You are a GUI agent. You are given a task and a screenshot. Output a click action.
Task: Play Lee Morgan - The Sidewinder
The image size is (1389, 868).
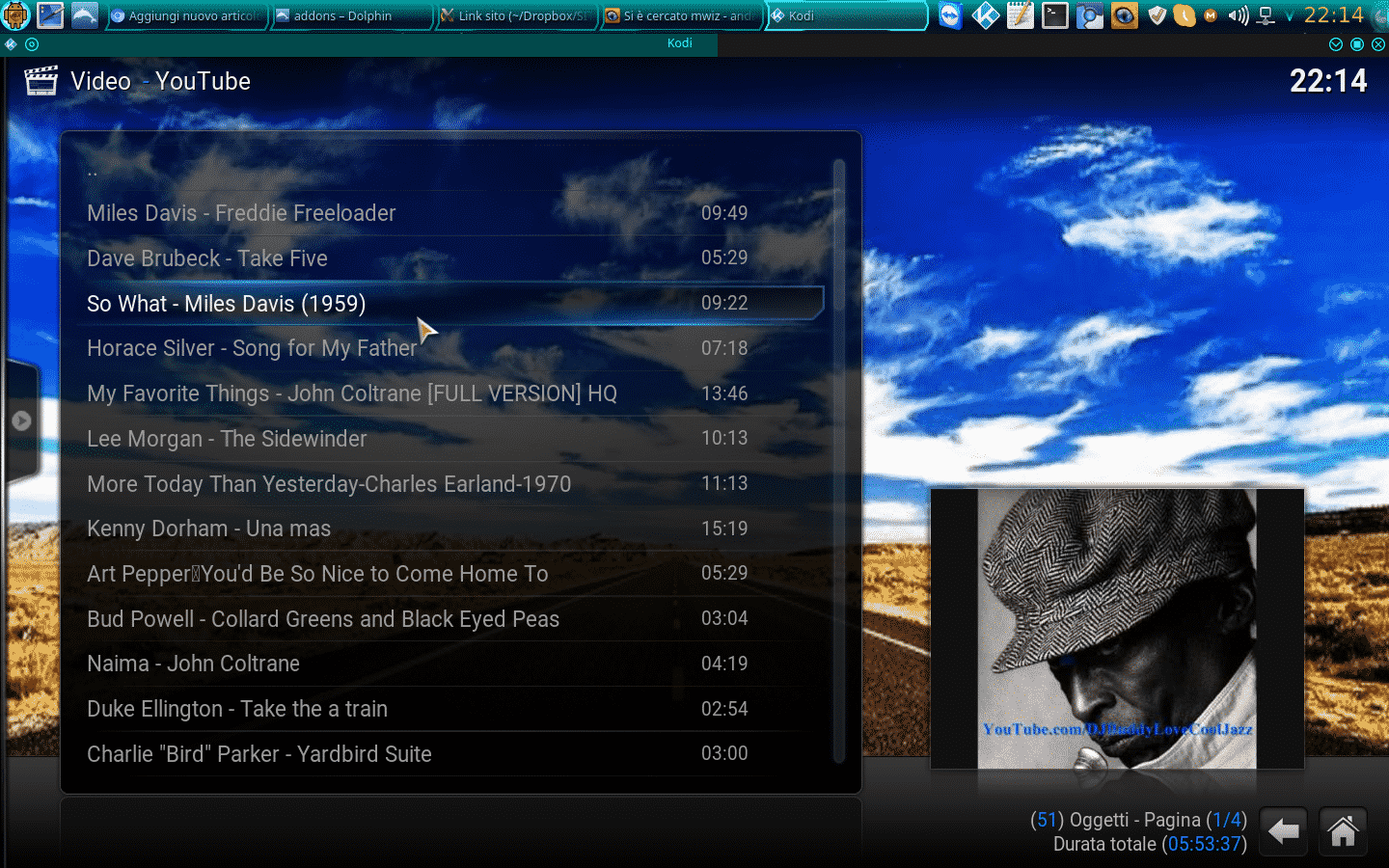tap(444, 439)
